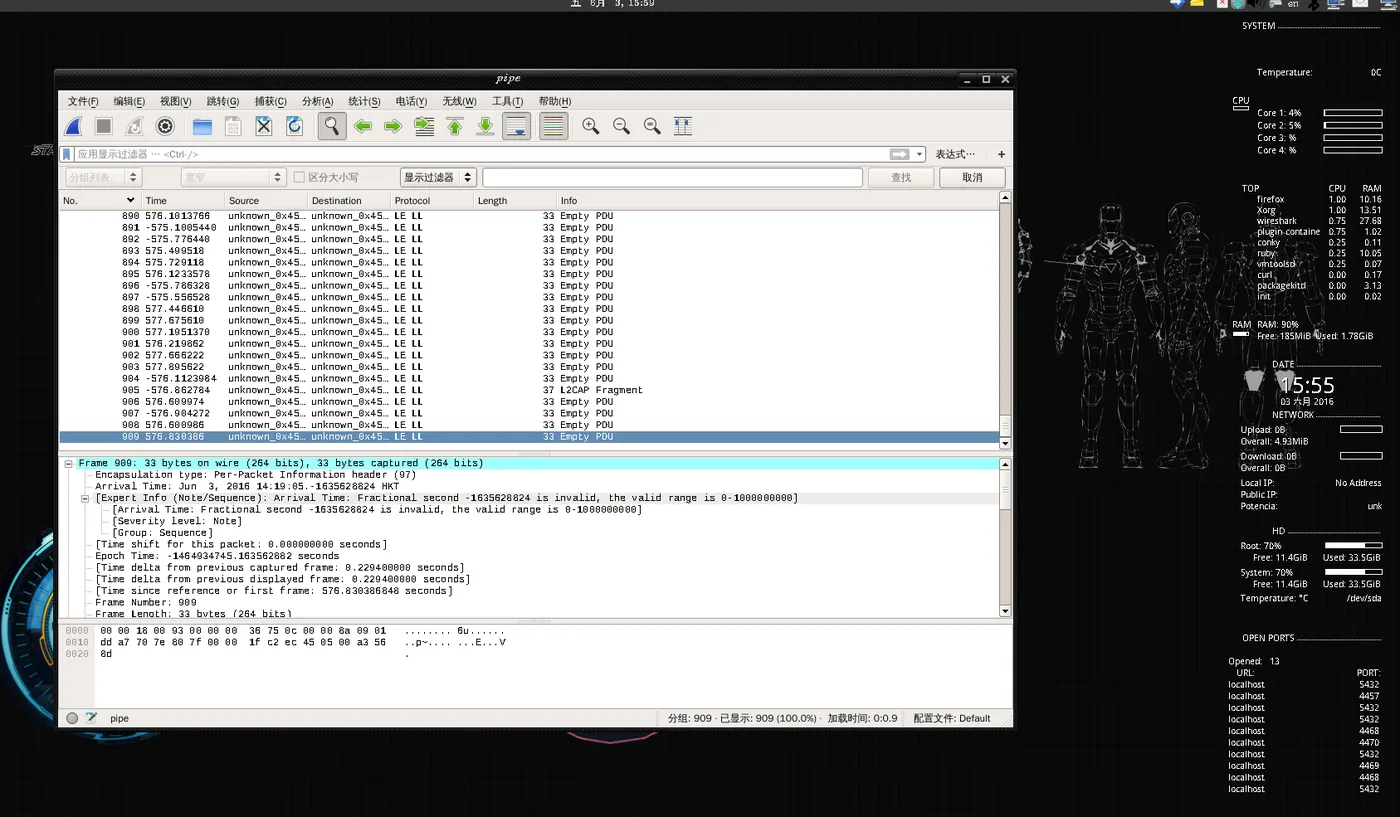Click the packet details vertical scrollbar

pyautogui.click(x=1005, y=537)
